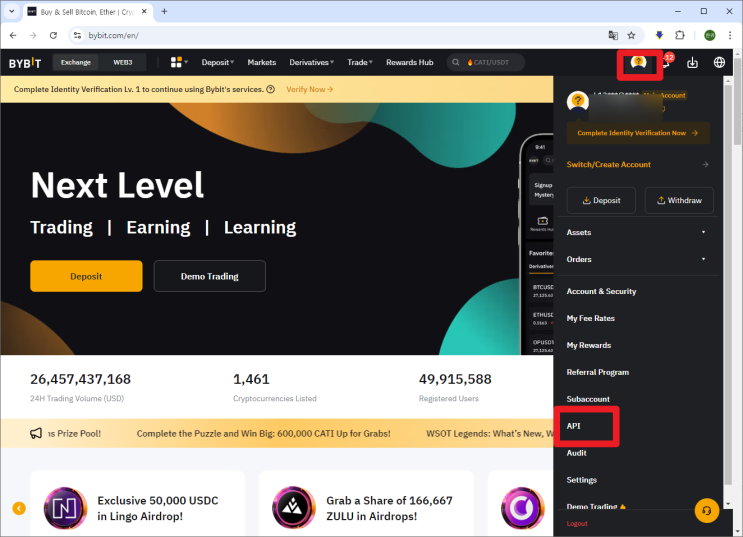Open a new browser tab

[x=164, y=11]
